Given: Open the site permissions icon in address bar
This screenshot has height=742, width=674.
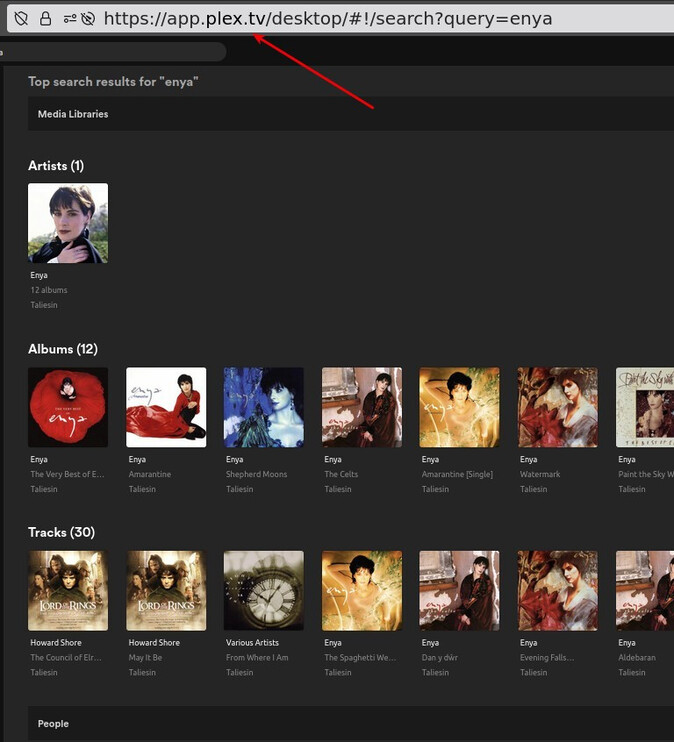Looking at the screenshot, I should [x=70, y=18].
